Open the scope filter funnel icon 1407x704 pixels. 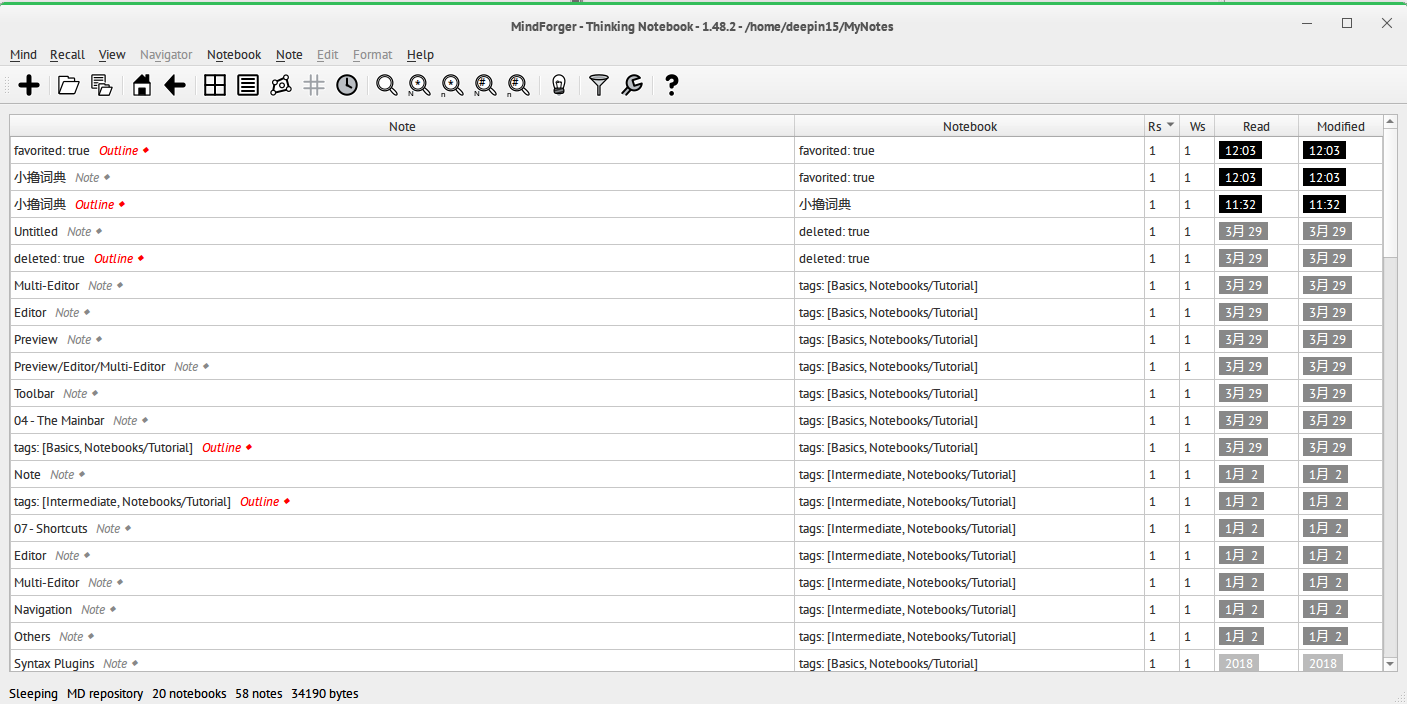click(x=599, y=86)
